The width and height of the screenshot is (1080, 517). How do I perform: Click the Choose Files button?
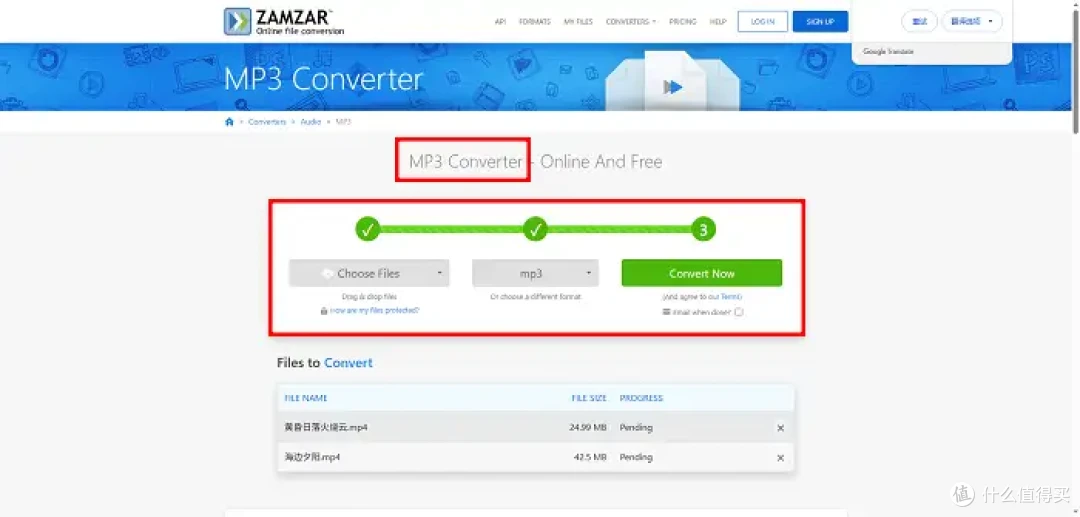pos(369,273)
